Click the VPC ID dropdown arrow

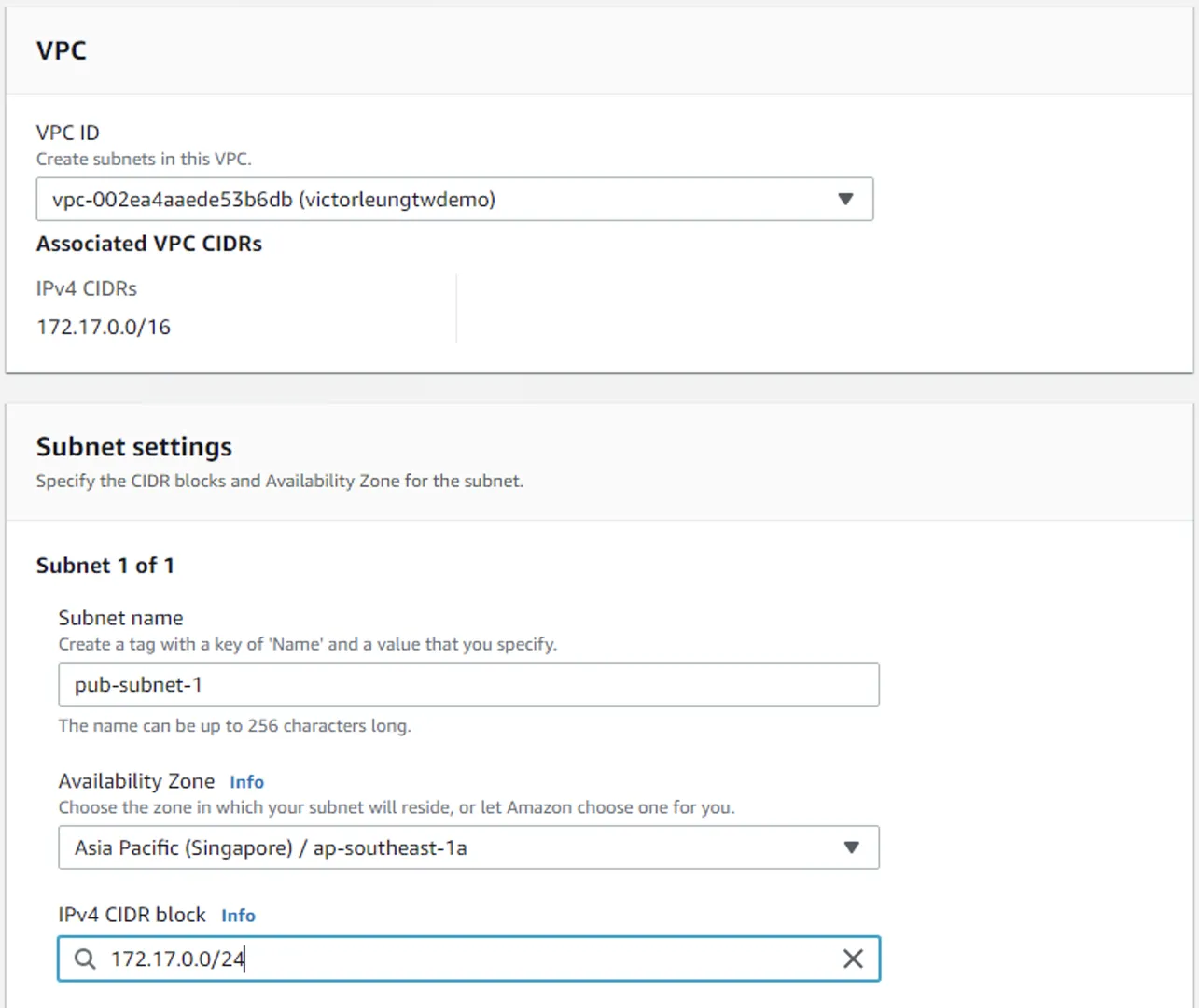click(x=845, y=199)
